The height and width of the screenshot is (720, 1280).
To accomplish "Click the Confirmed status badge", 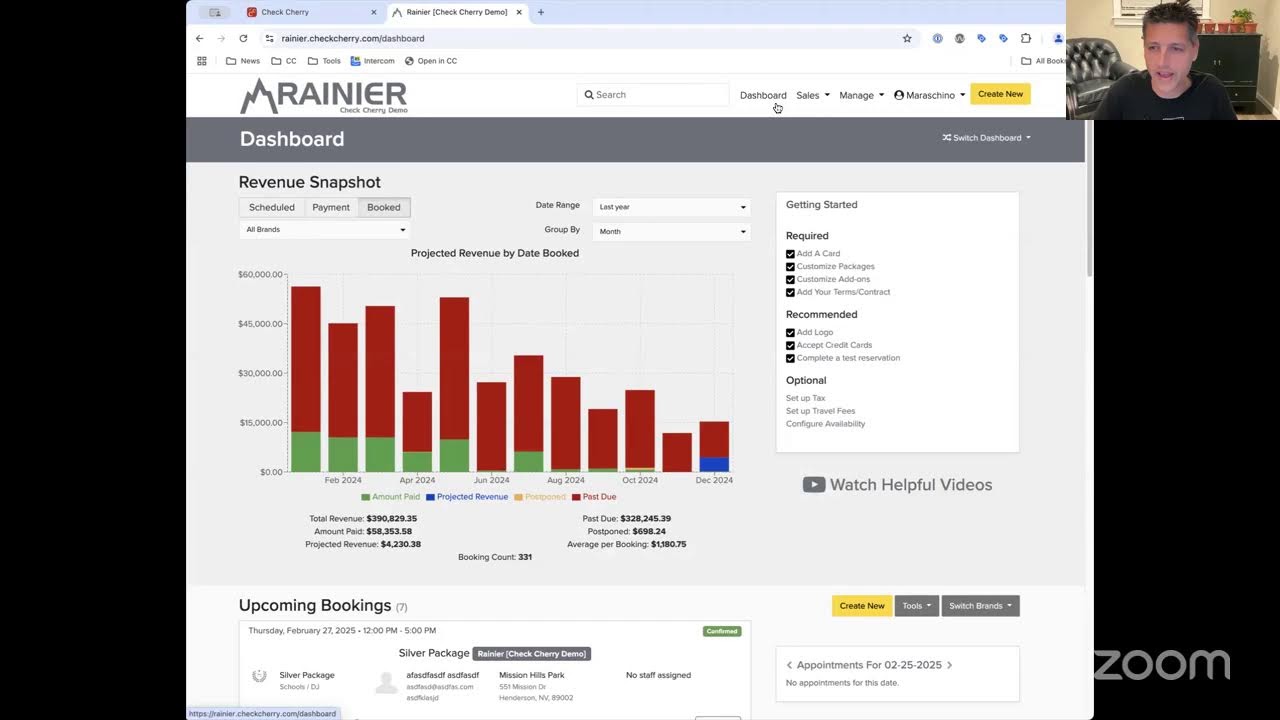I will [x=722, y=631].
